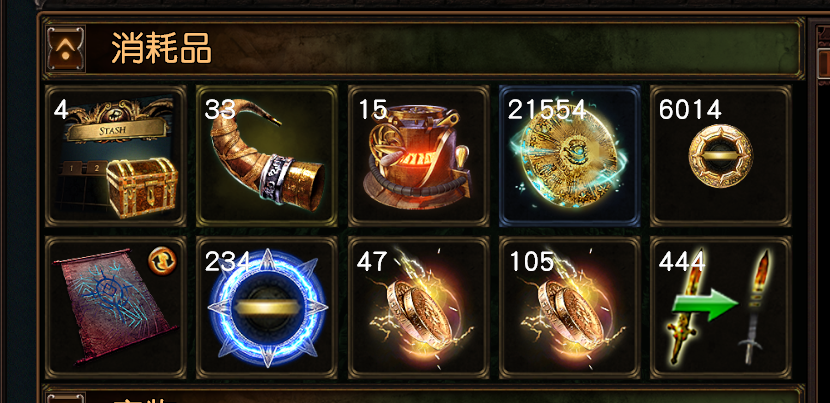Screen dimensions: 830x403
Task: Click the wrapped horn item with 33
Action: pos(267,156)
